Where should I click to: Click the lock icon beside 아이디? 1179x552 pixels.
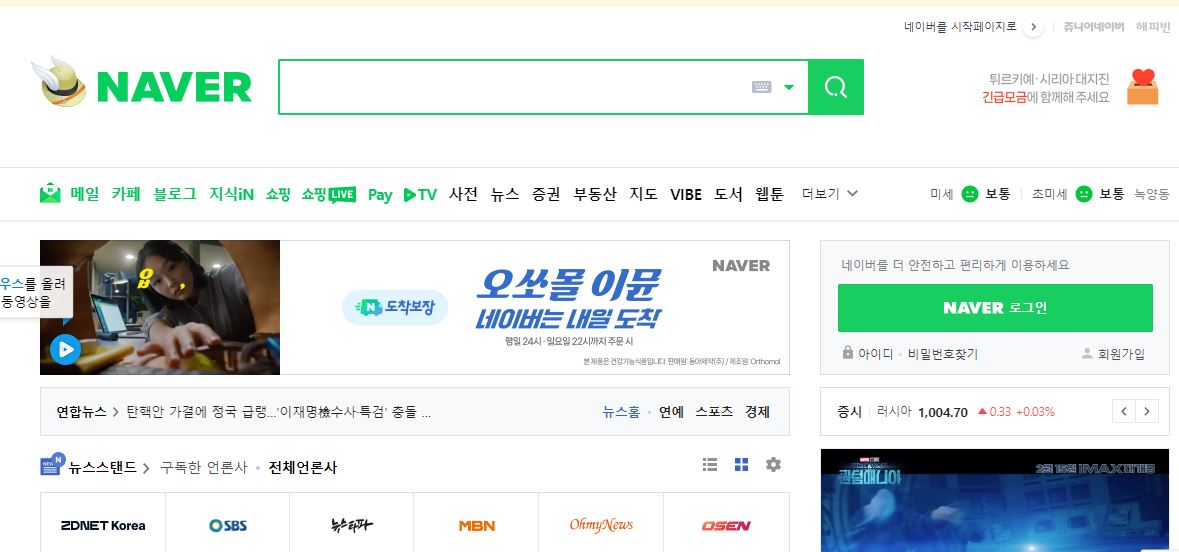point(848,353)
